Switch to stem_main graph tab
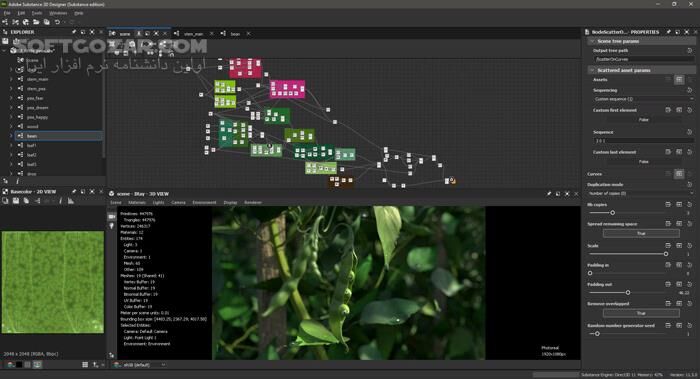 (193, 34)
